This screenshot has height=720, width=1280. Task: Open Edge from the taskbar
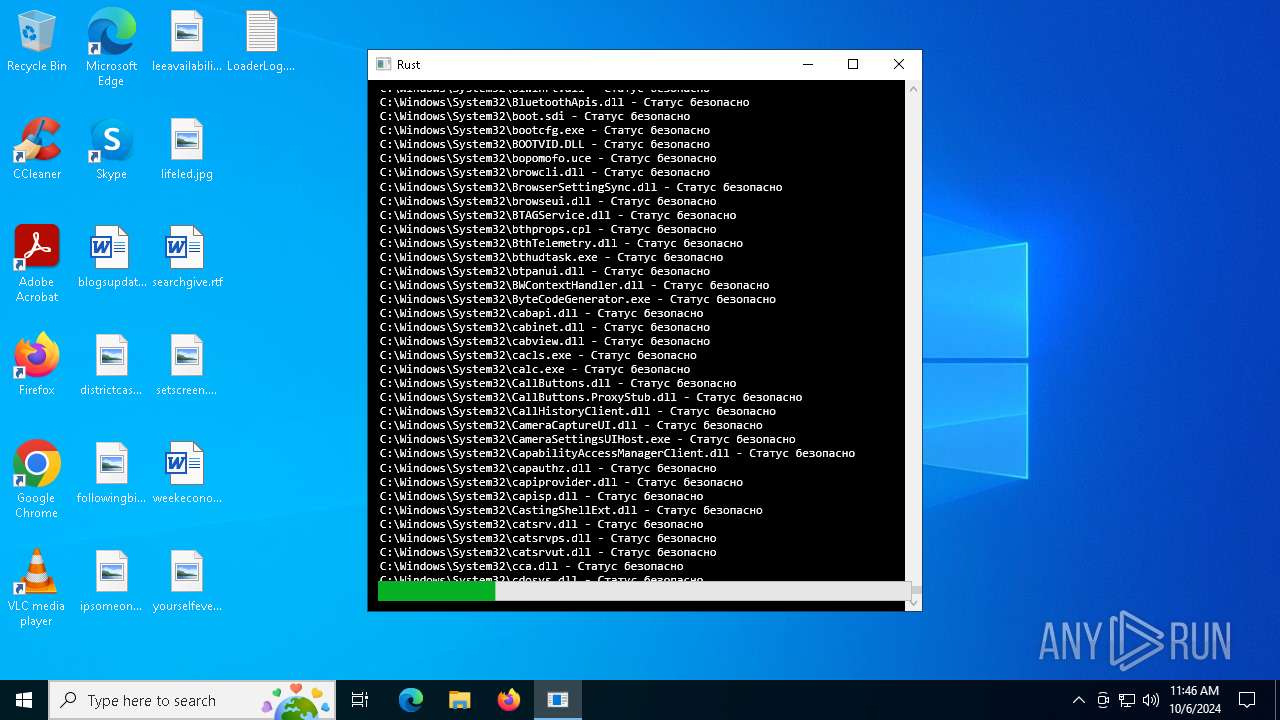click(411, 700)
